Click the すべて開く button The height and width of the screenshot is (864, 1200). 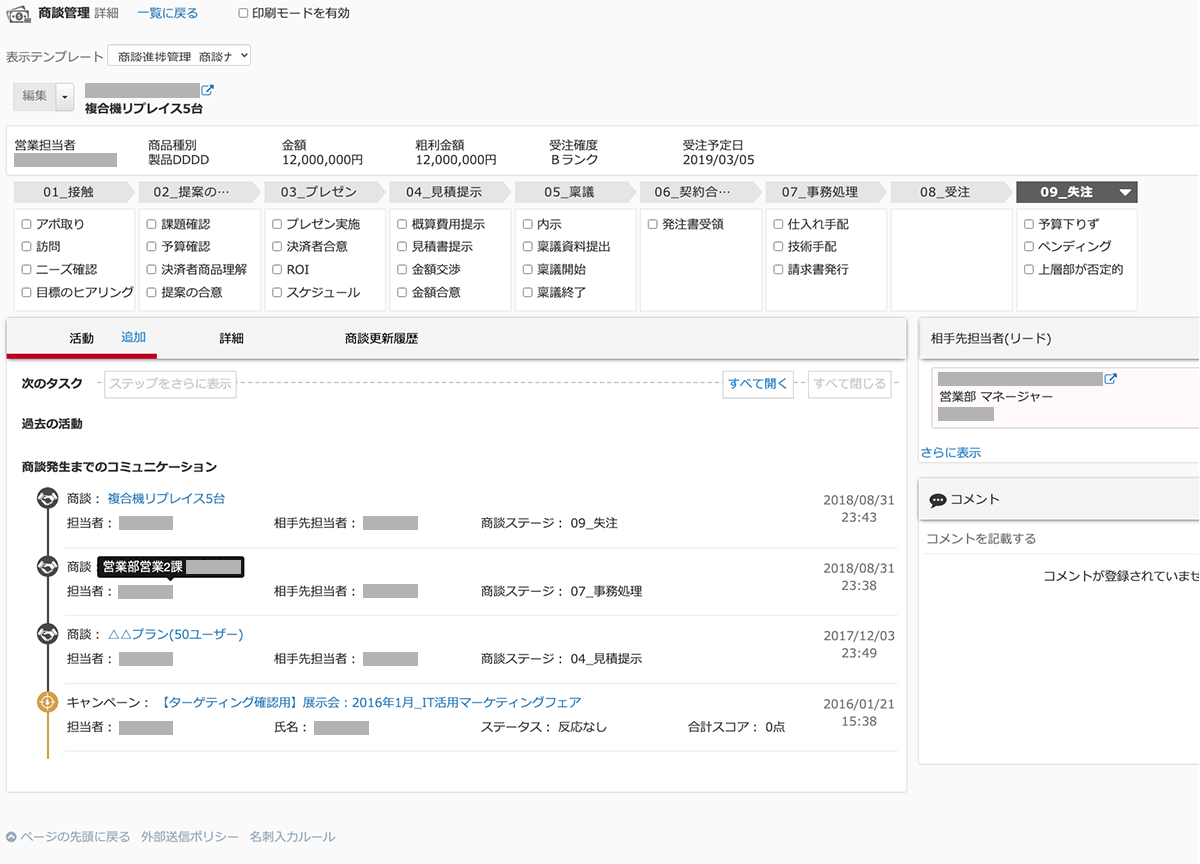click(758, 384)
